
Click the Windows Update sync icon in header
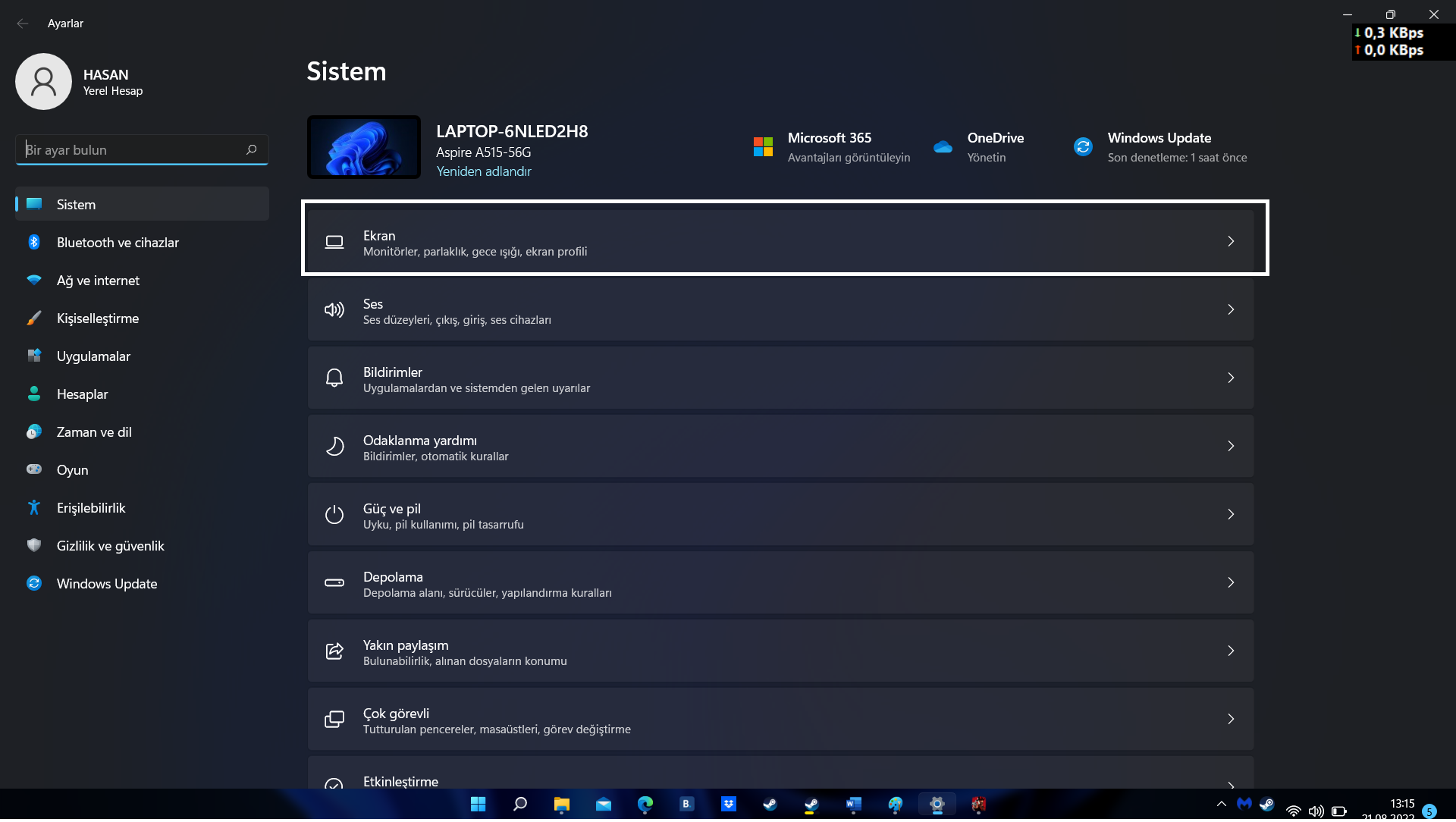[1083, 147]
